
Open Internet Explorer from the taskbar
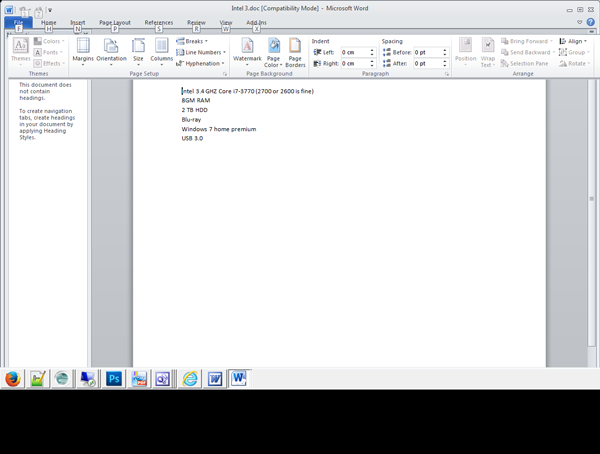tap(190, 379)
